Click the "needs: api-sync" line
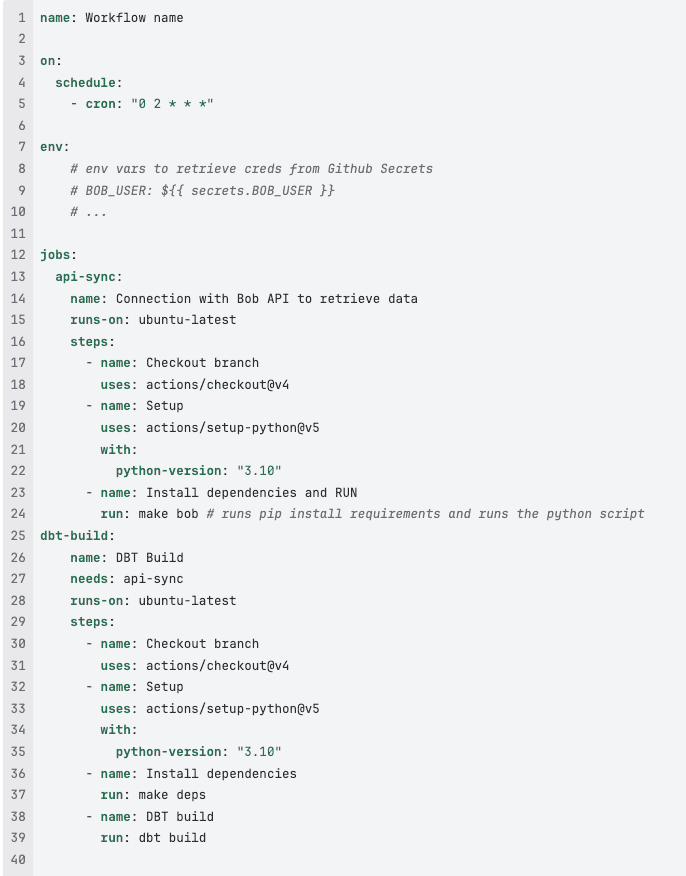 tap(127, 578)
